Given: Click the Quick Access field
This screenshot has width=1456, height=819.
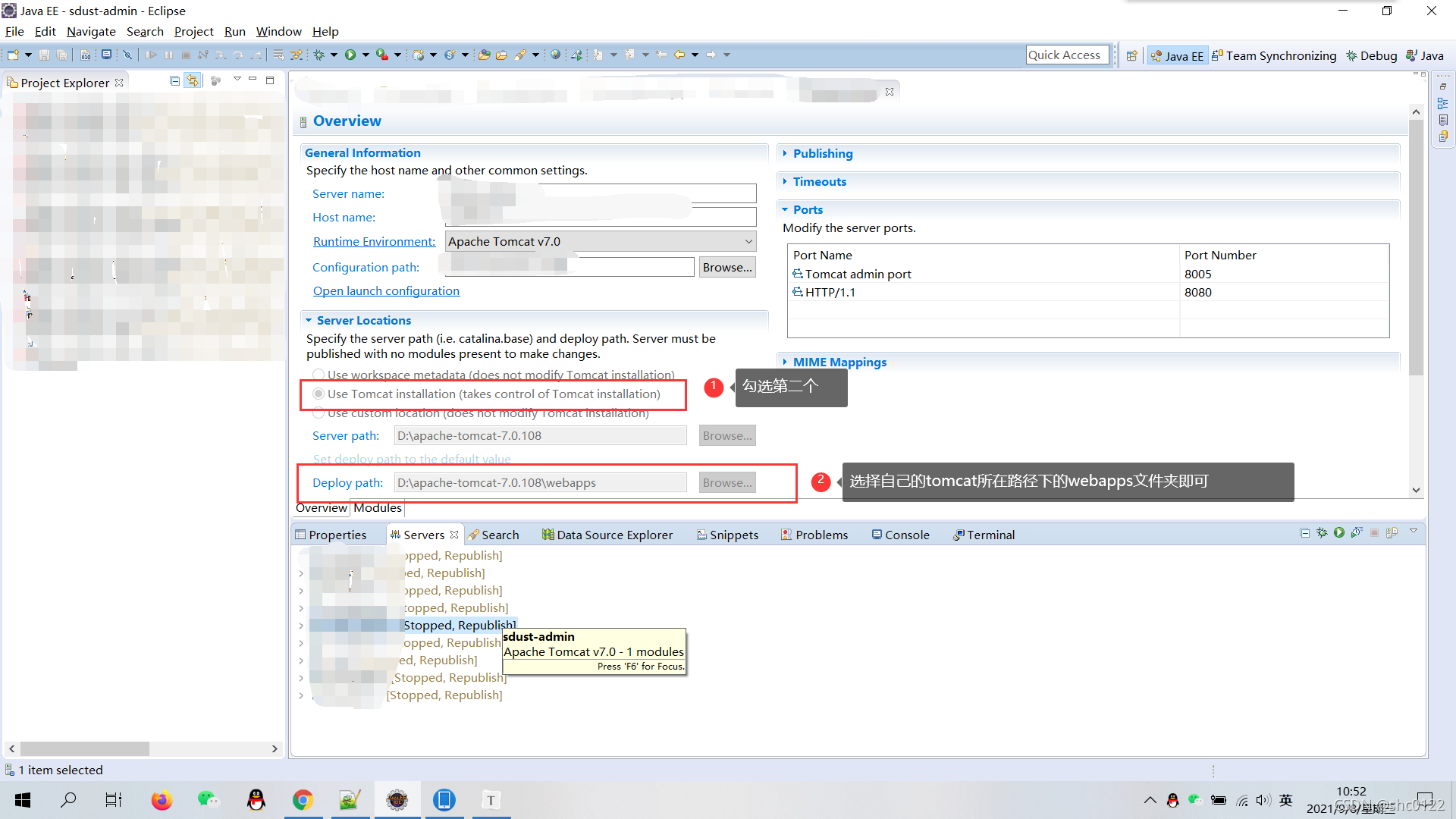Looking at the screenshot, I should 1066,55.
